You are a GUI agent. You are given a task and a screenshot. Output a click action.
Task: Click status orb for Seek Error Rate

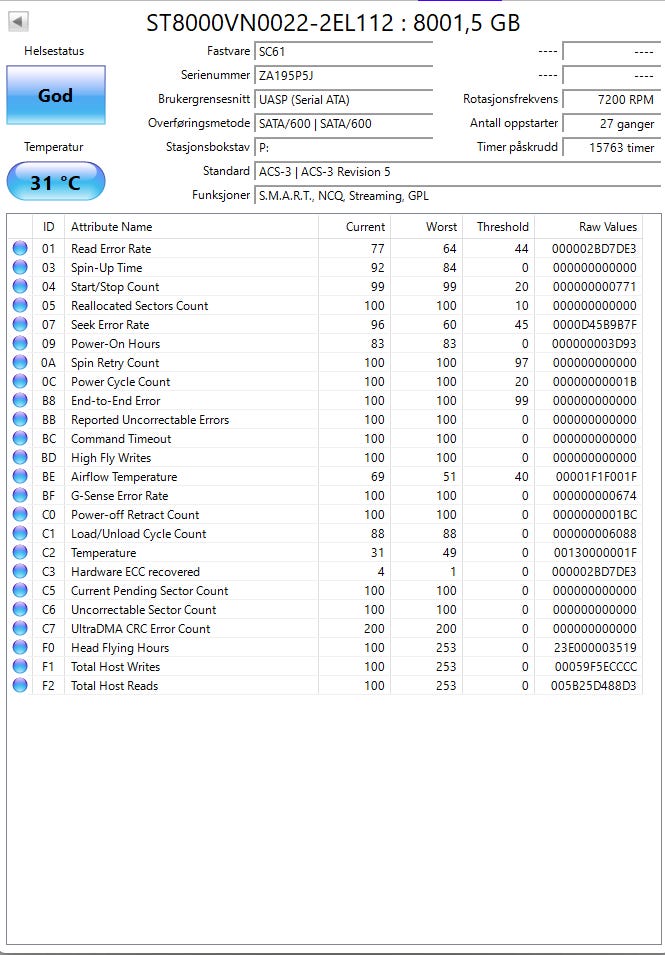click(20, 325)
